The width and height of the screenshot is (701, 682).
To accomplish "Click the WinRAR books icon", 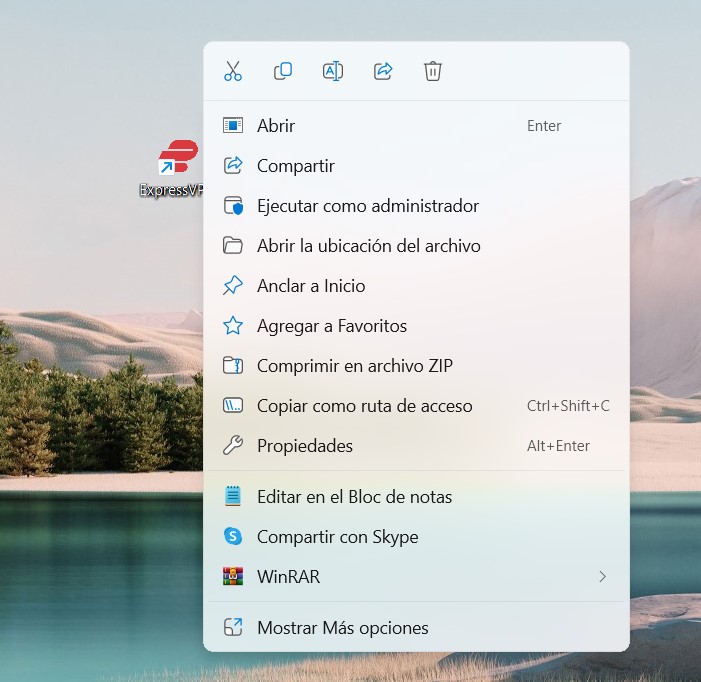I will (x=233, y=577).
